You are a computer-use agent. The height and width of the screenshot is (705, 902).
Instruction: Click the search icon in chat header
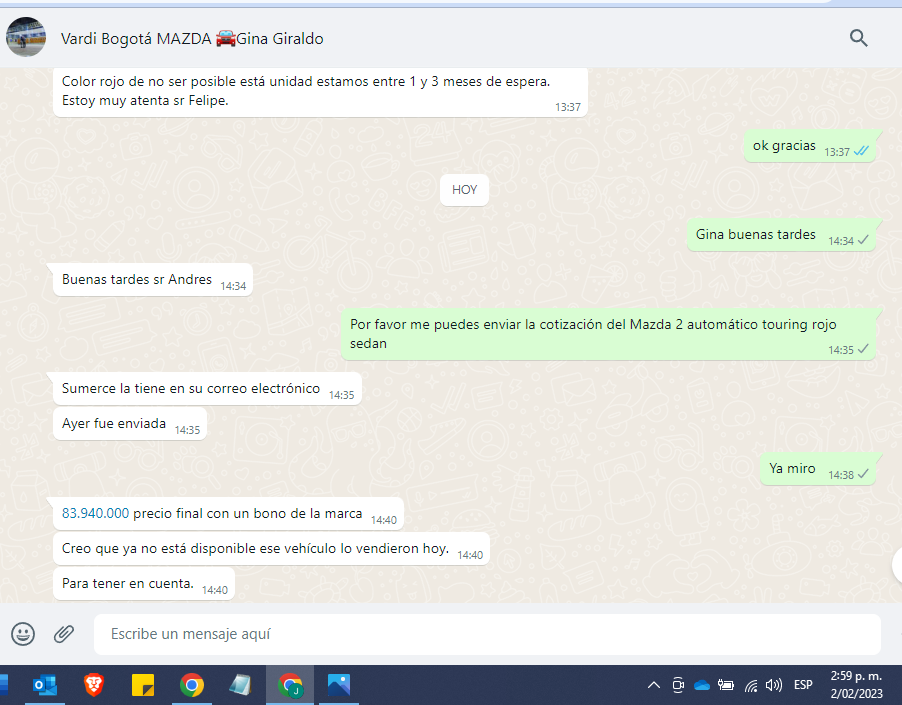[858, 38]
